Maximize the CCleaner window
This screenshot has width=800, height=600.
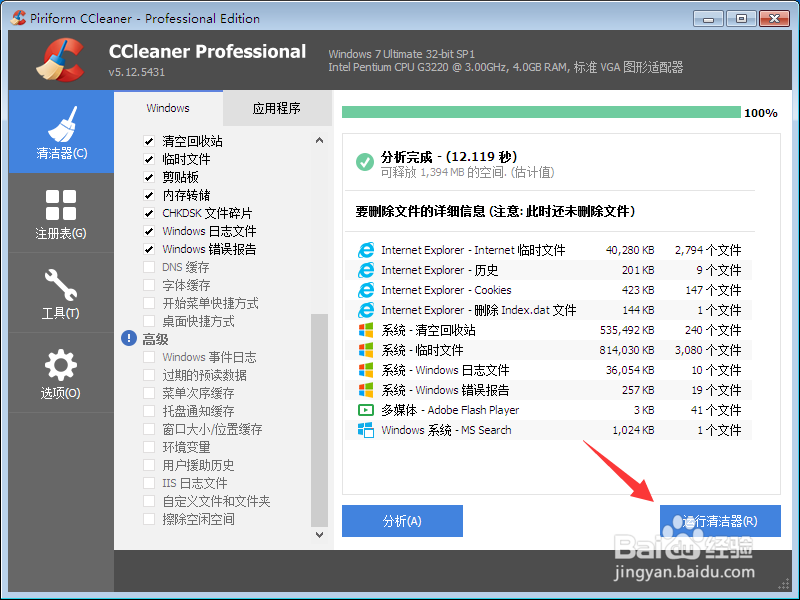pos(741,19)
